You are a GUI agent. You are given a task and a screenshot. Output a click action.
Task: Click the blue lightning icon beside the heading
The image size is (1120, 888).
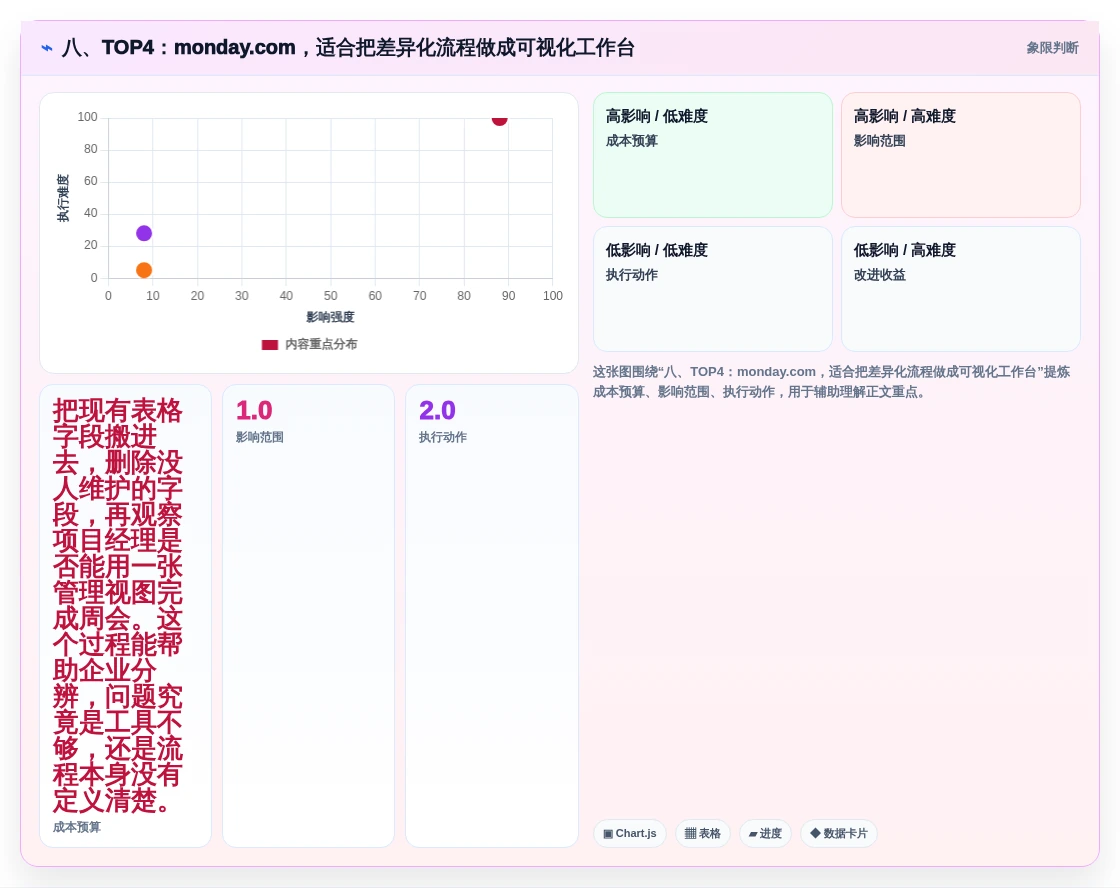pyautogui.click(x=47, y=48)
